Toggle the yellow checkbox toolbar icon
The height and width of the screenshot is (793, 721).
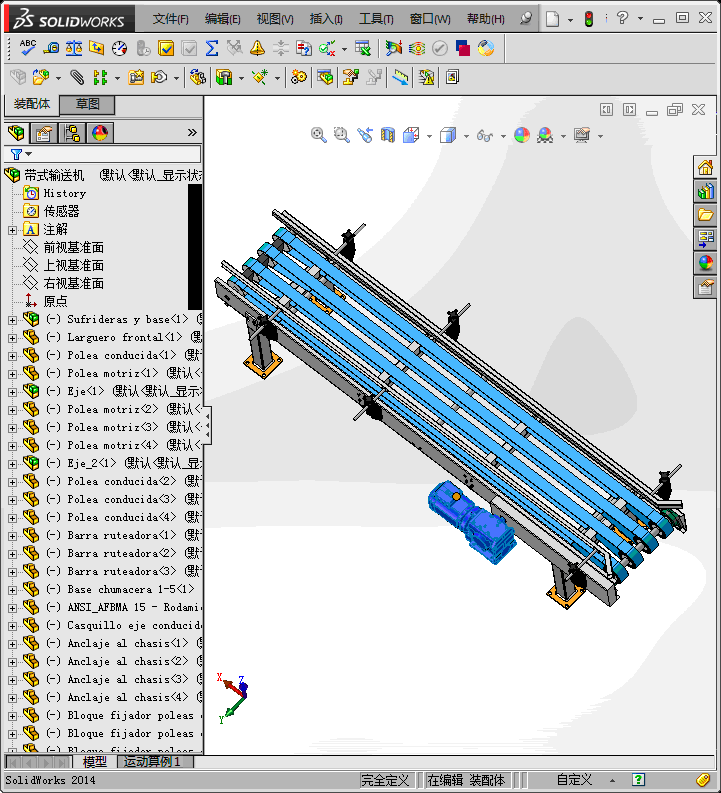166,47
